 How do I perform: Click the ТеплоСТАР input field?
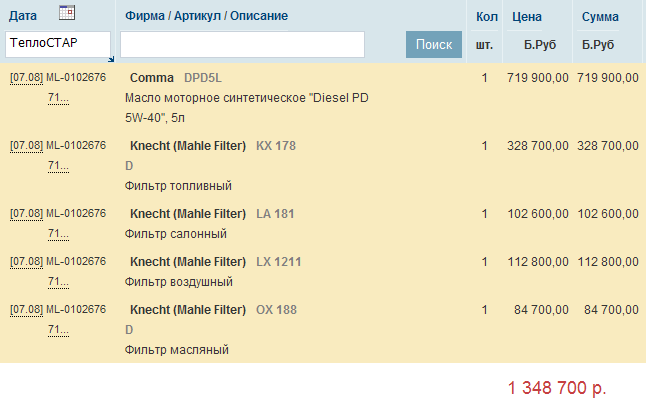pos(56,44)
